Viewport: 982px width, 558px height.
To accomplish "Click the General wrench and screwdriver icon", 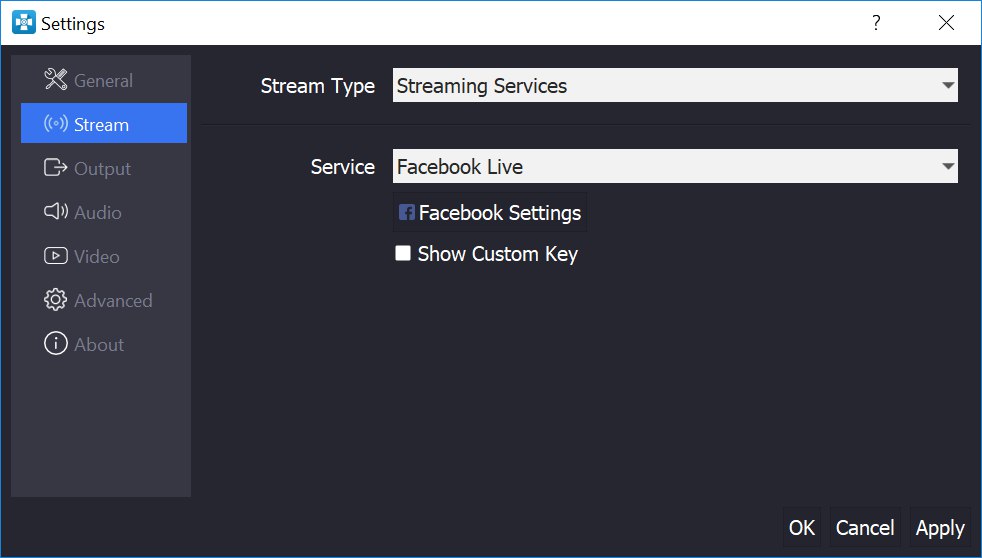I will [x=55, y=80].
